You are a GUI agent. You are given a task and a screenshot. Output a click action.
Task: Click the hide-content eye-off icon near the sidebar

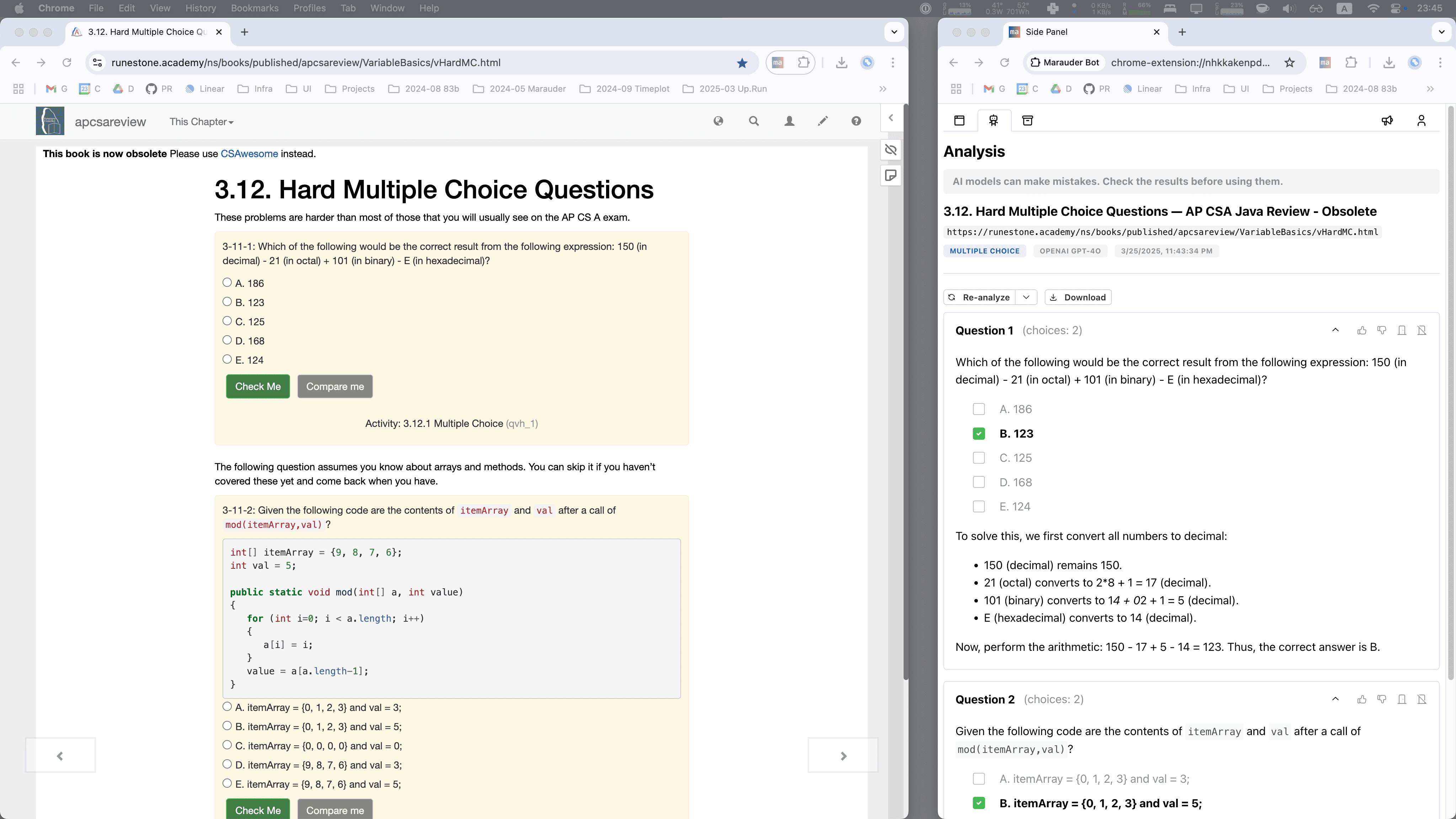pos(890,150)
